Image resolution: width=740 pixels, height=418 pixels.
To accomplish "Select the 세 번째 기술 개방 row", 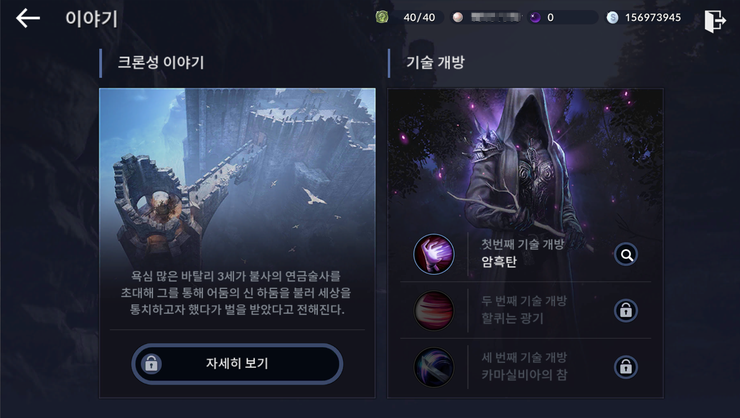I will tap(525, 367).
